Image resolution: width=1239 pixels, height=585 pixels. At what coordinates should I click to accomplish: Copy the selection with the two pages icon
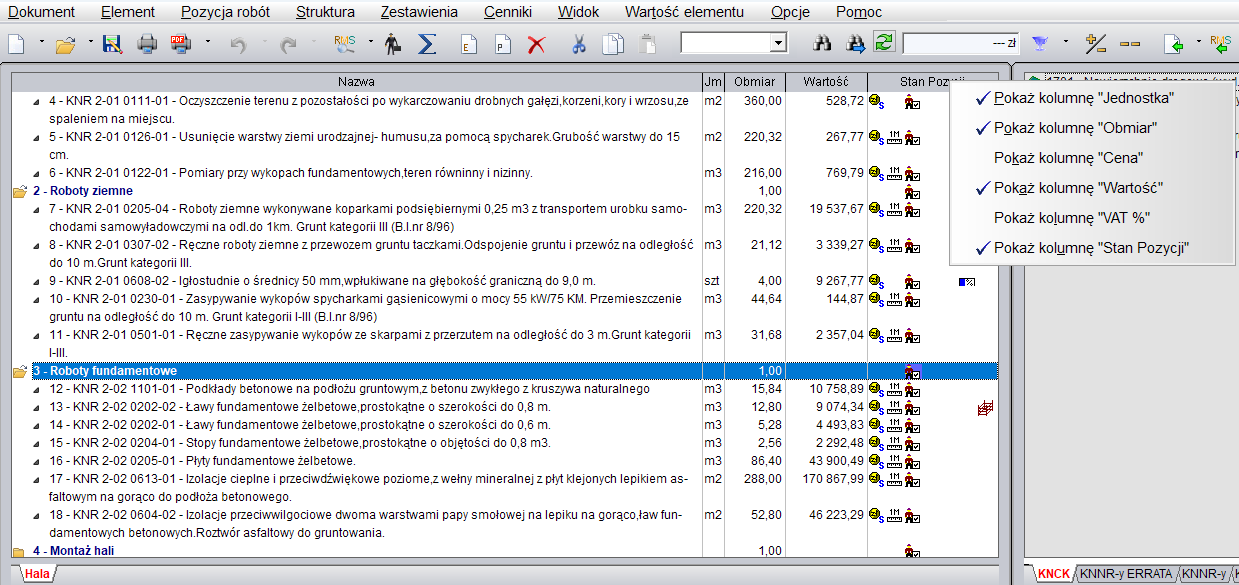[612, 44]
